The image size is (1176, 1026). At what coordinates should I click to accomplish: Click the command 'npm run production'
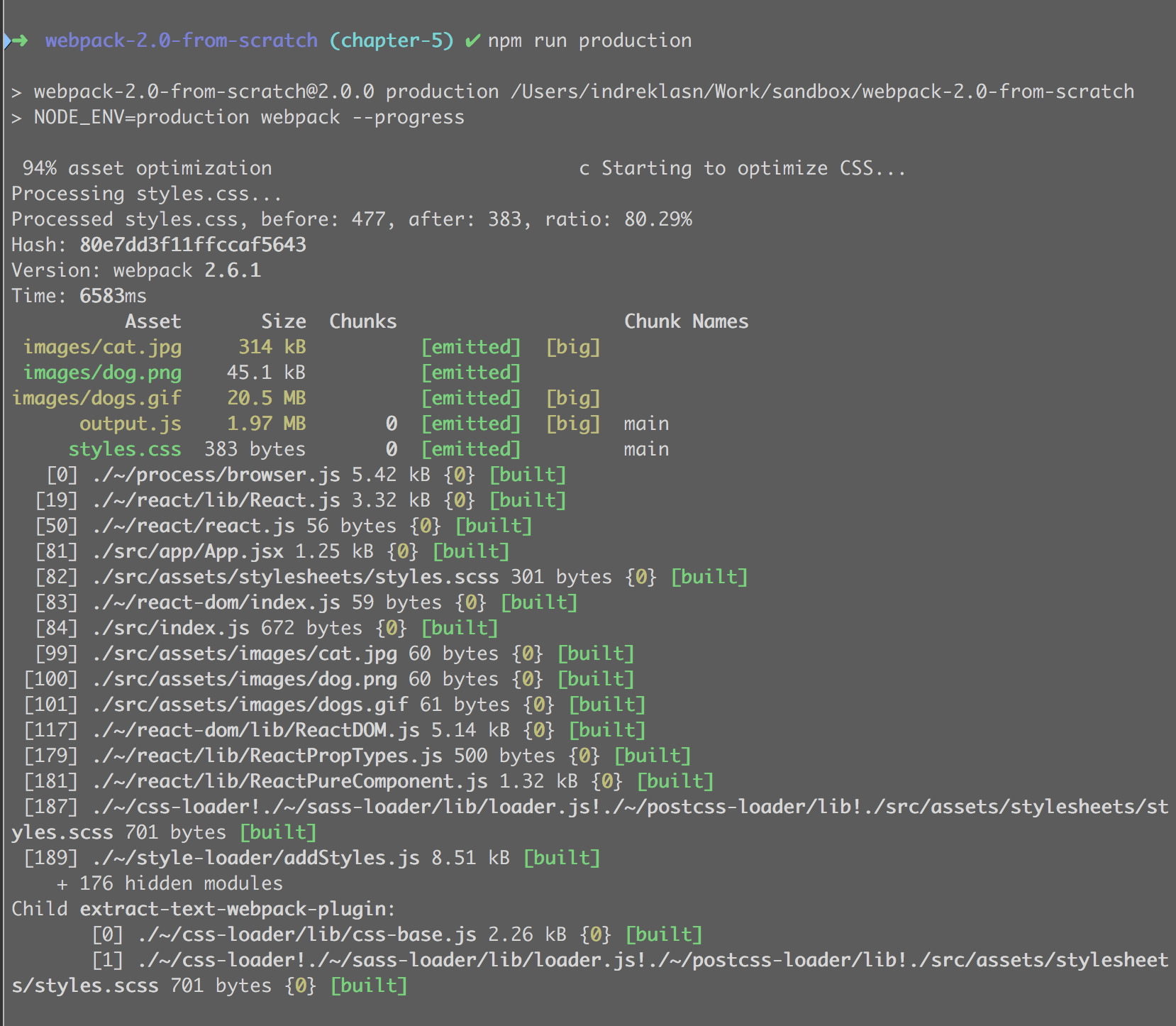tap(589, 40)
